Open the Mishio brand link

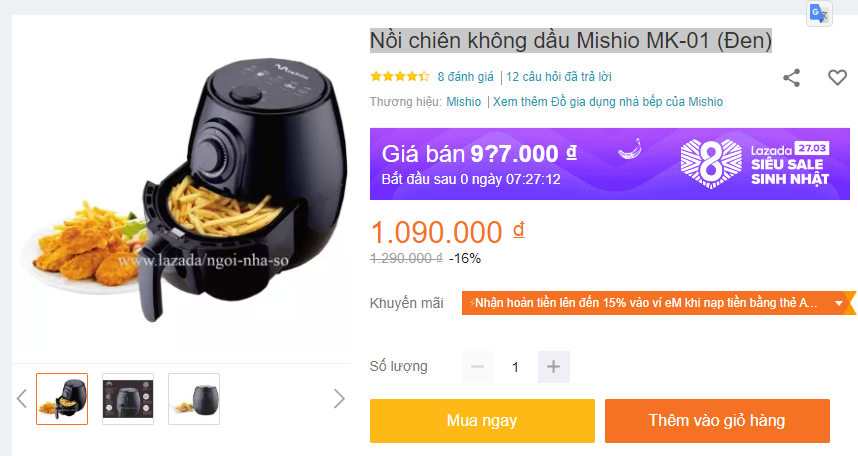click(x=463, y=102)
